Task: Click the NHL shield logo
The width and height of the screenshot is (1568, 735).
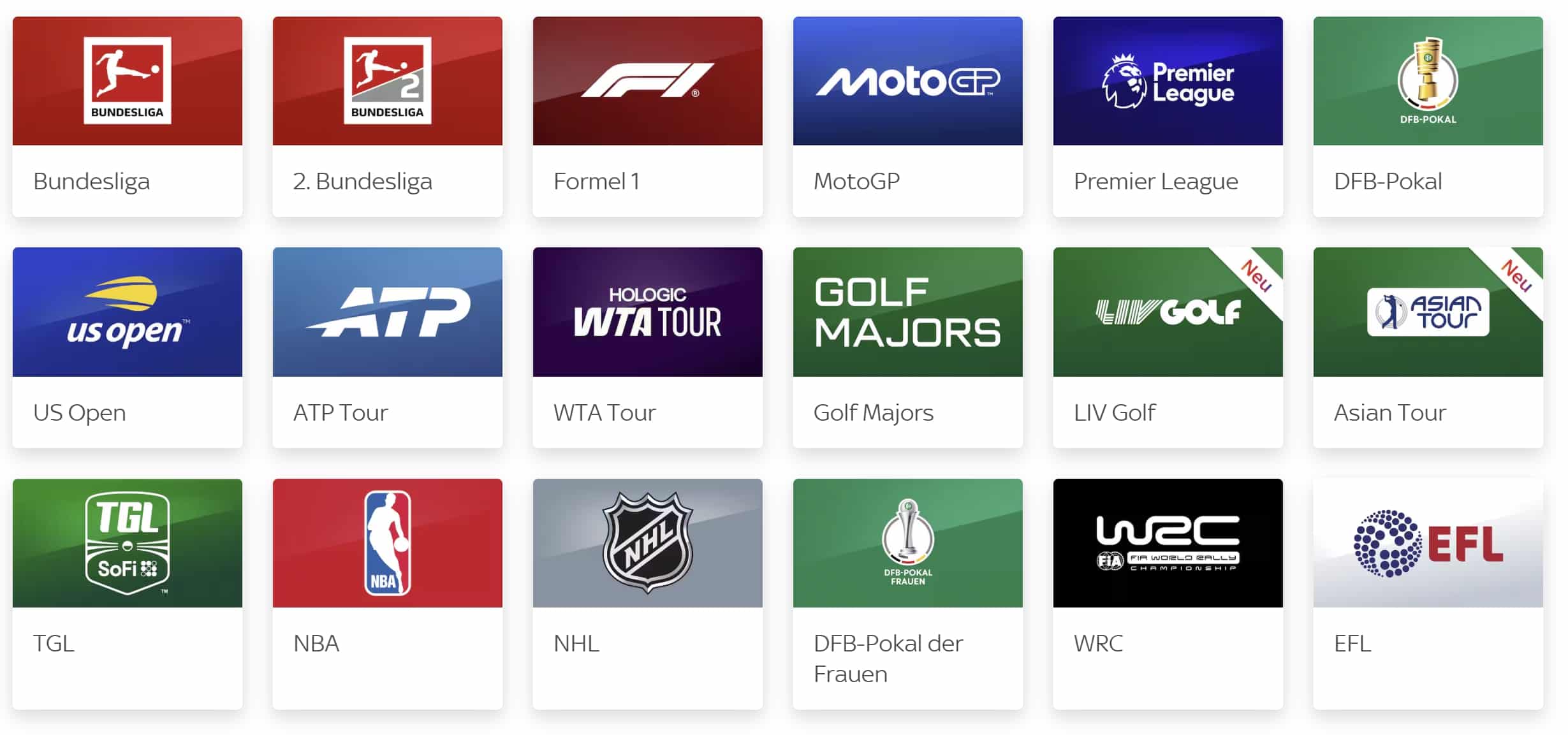Action: [x=648, y=543]
